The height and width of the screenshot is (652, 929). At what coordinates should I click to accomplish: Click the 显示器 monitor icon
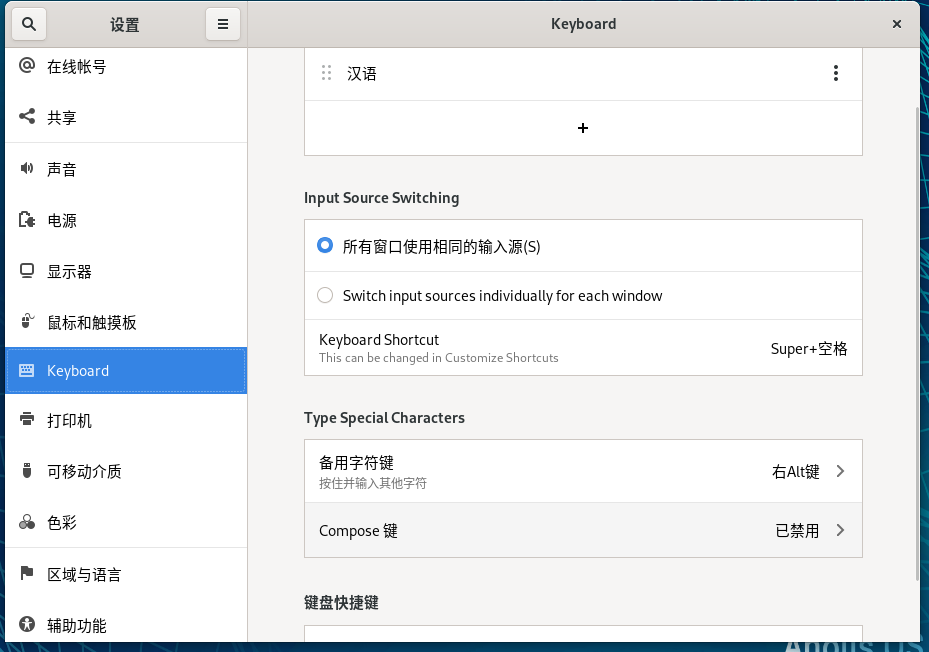tap(27, 271)
